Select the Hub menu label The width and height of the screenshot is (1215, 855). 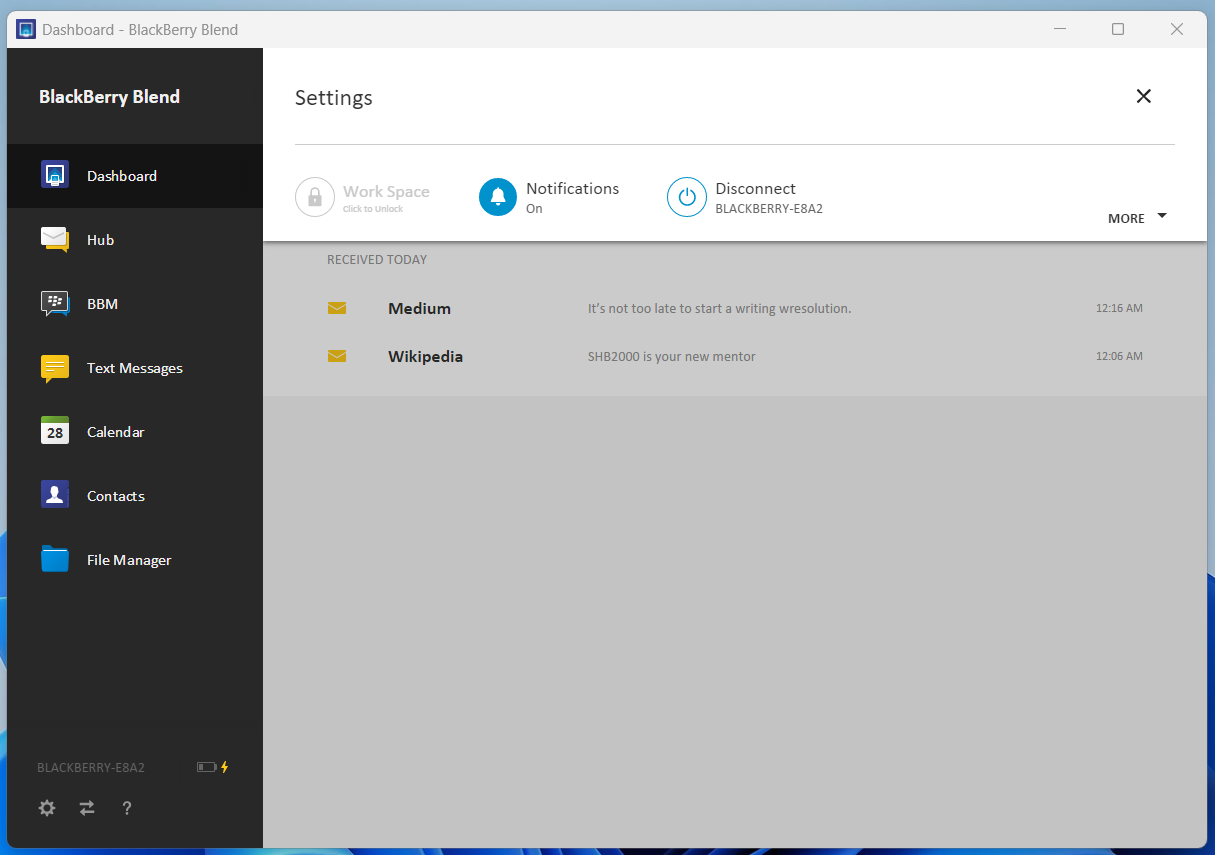click(100, 240)
